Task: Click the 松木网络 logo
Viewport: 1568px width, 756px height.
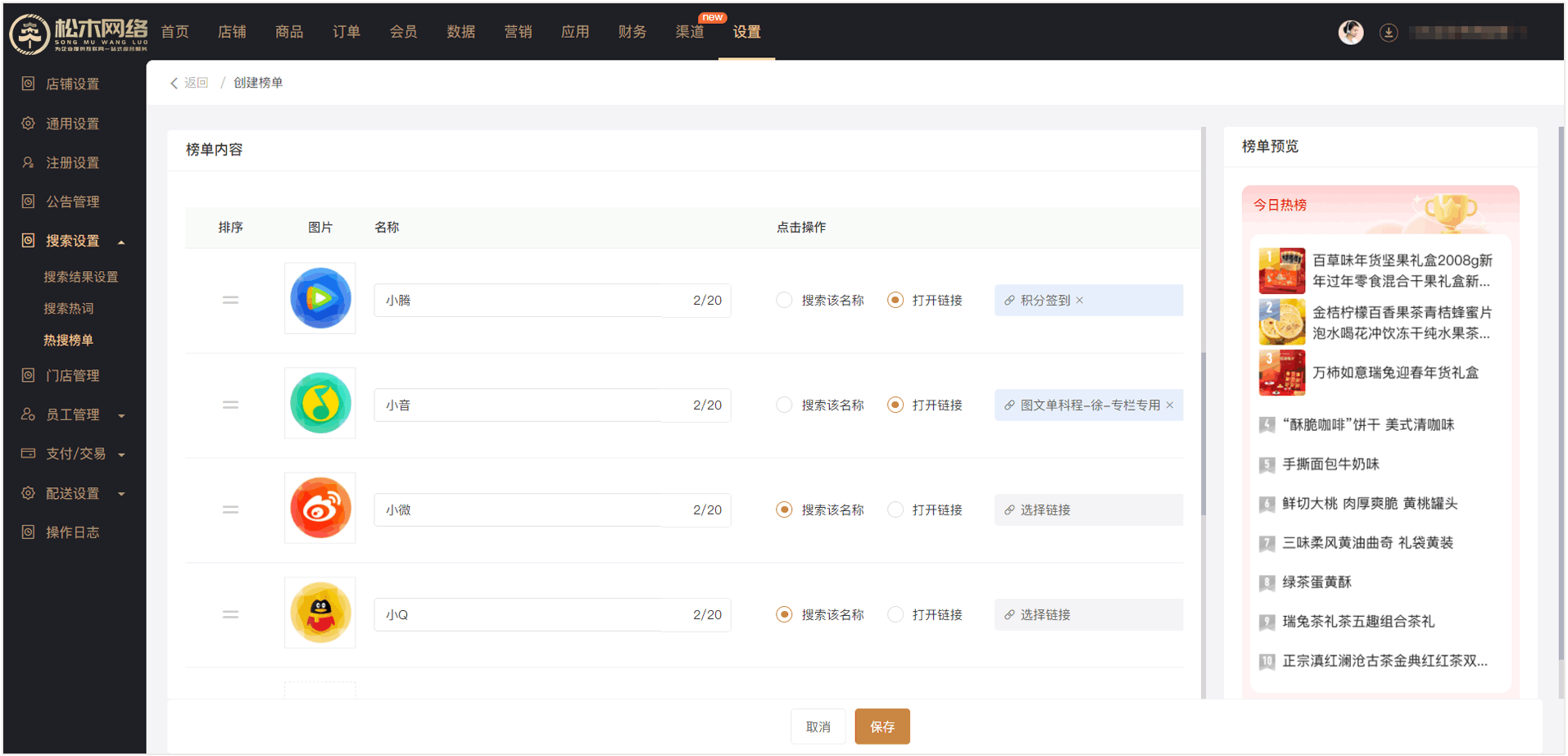Action: pyautogui.click(x=79, y=34)
